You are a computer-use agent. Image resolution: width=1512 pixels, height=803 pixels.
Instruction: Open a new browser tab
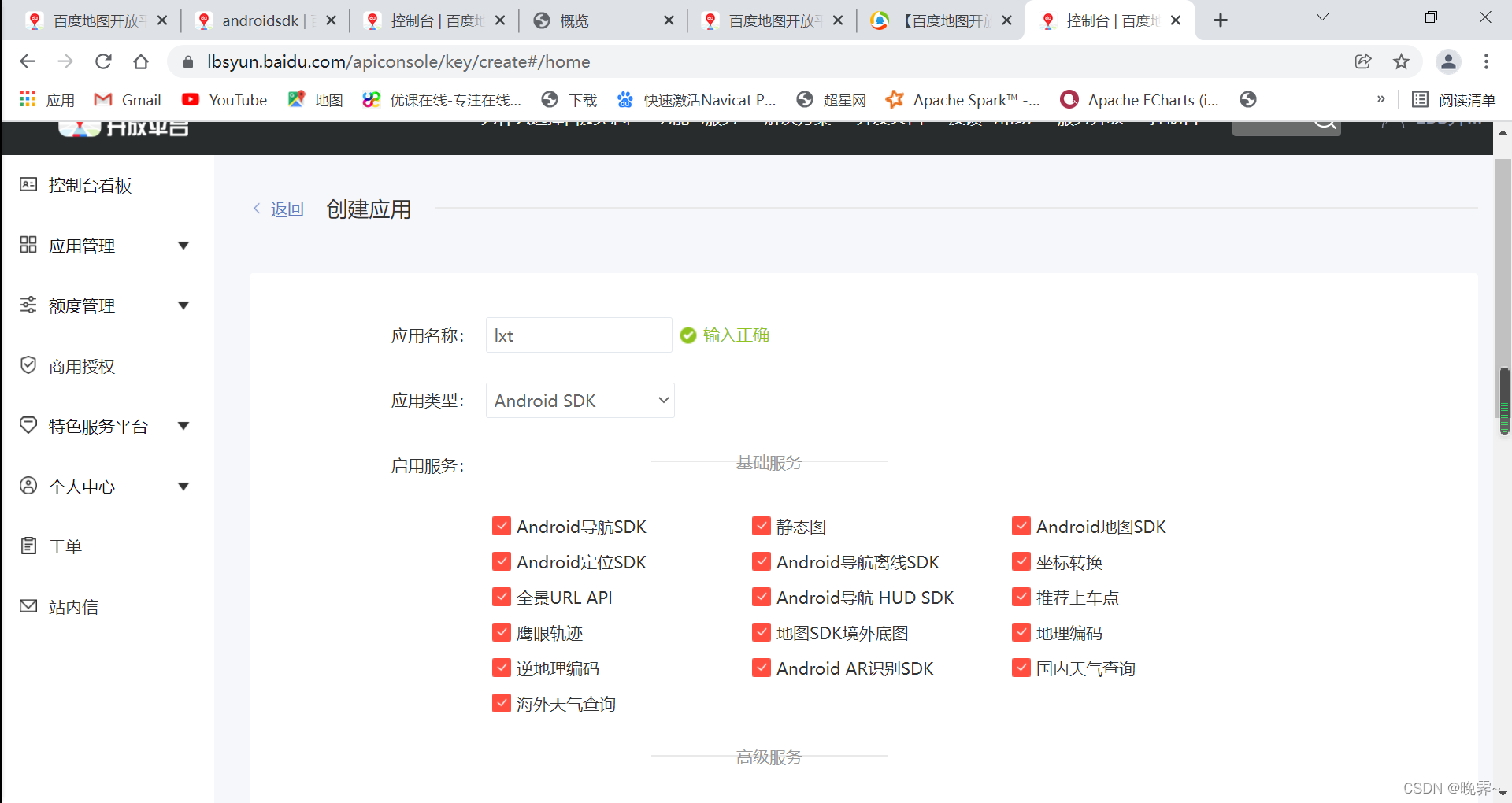(1221, 20)
